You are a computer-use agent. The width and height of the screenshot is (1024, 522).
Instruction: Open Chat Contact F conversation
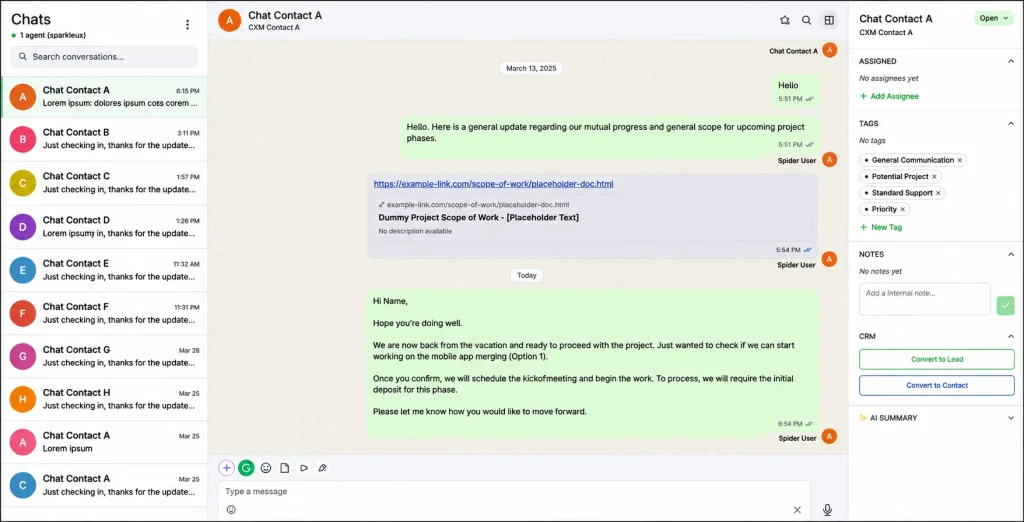coord(104,313)
